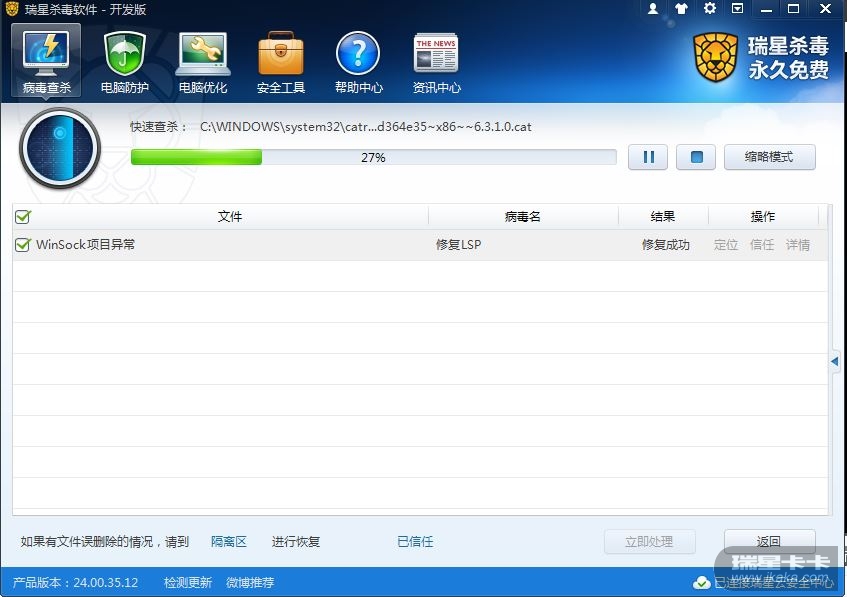Open the 电脑防护 protection tab
The height and width of the screenshot is (597, 847).
[125, 63]
